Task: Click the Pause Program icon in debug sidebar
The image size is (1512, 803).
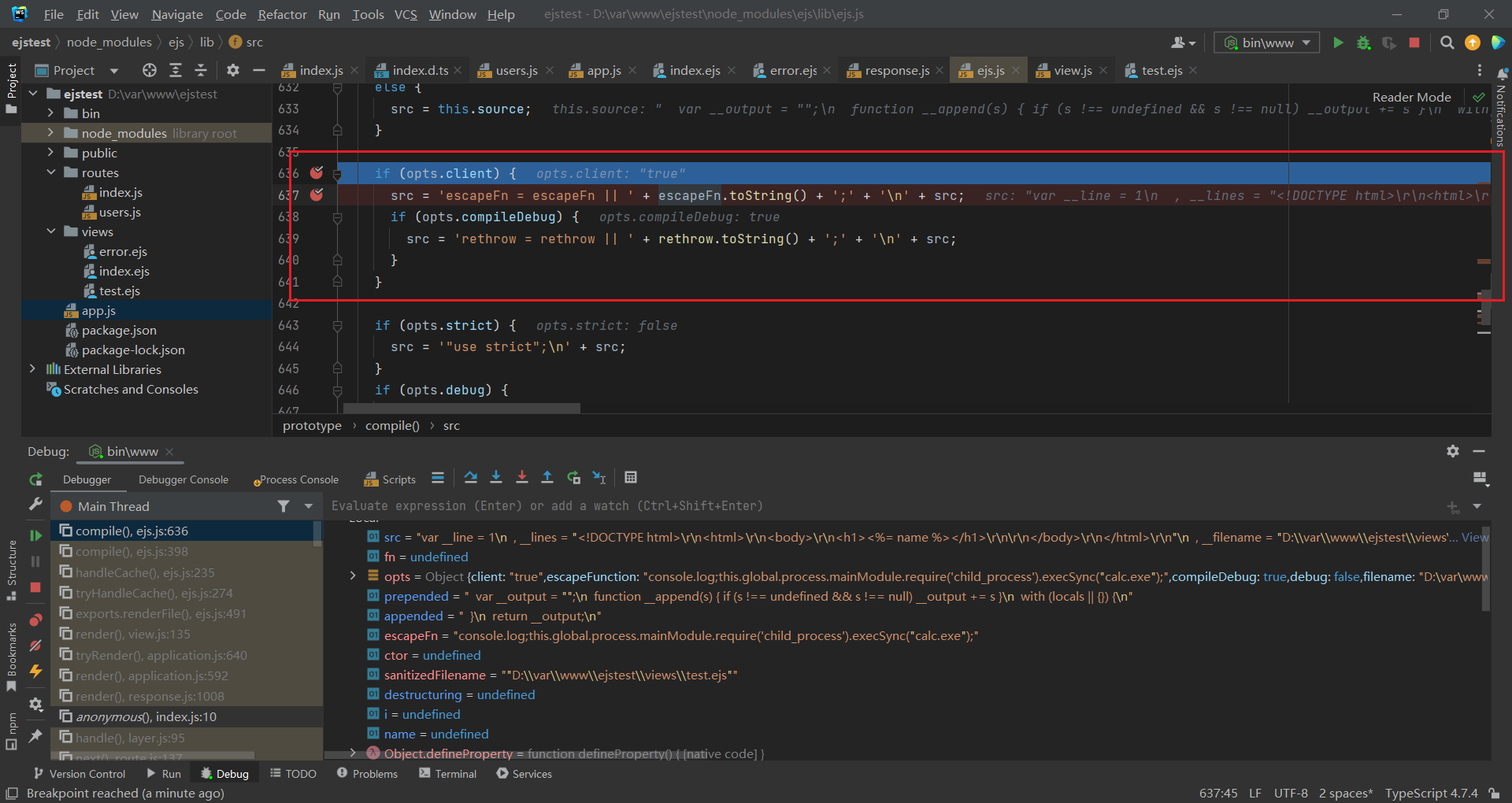Action: pos(35,561)
